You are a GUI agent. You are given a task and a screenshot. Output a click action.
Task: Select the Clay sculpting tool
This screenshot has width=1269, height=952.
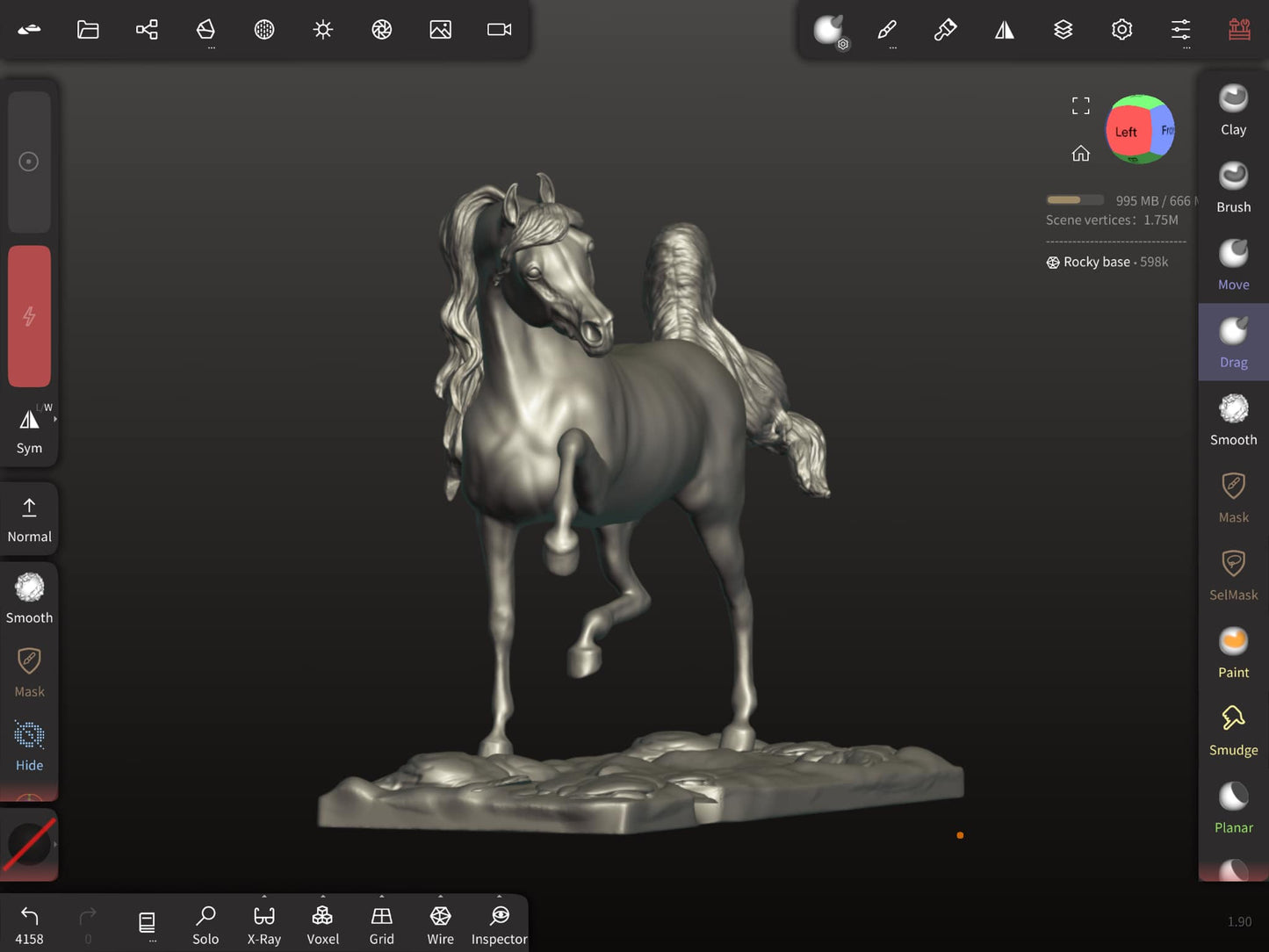(1233, 110)
